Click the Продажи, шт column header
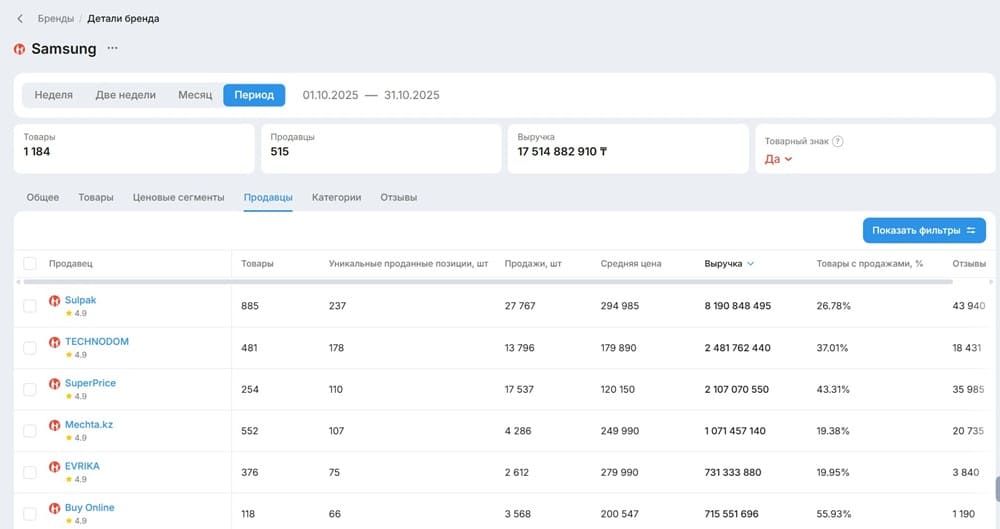1000x529 pixels. (533, 264)
